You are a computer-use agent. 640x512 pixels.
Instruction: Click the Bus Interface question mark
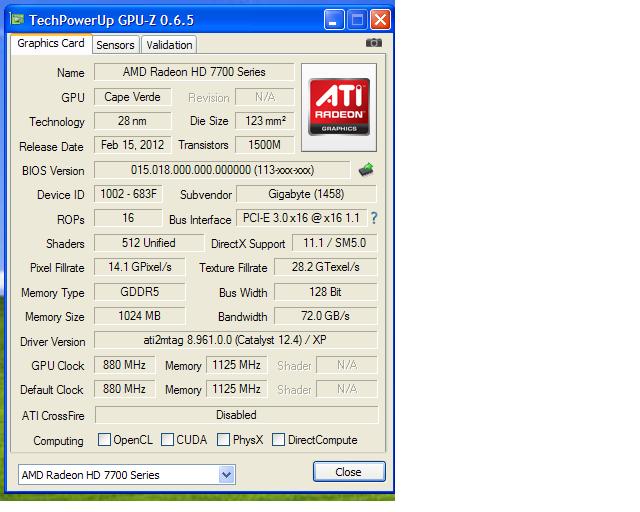point(373,218)
